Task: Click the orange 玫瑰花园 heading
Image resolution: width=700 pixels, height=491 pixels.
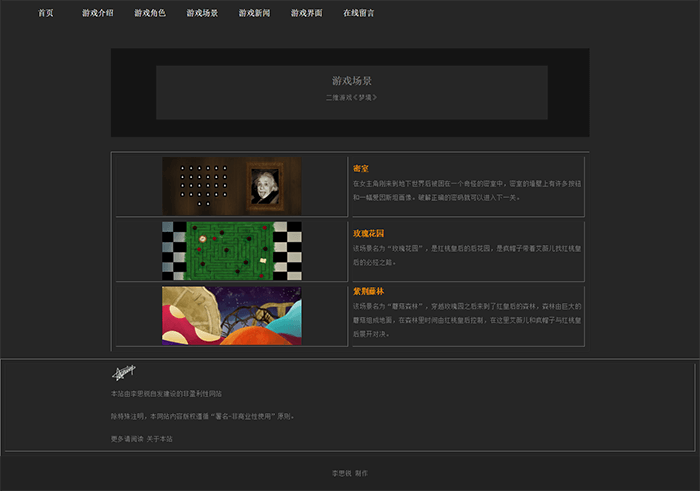Action: coord(369,233)
